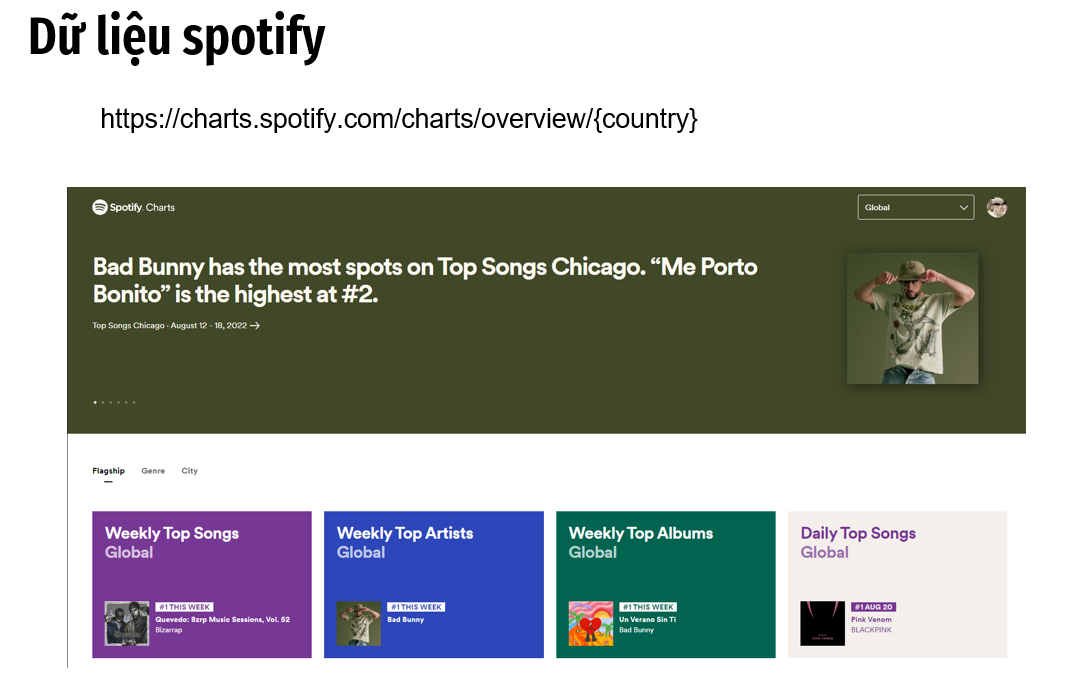
Task: Click the Weekly Top Songs album thumbnail
Action: [127, 624]
